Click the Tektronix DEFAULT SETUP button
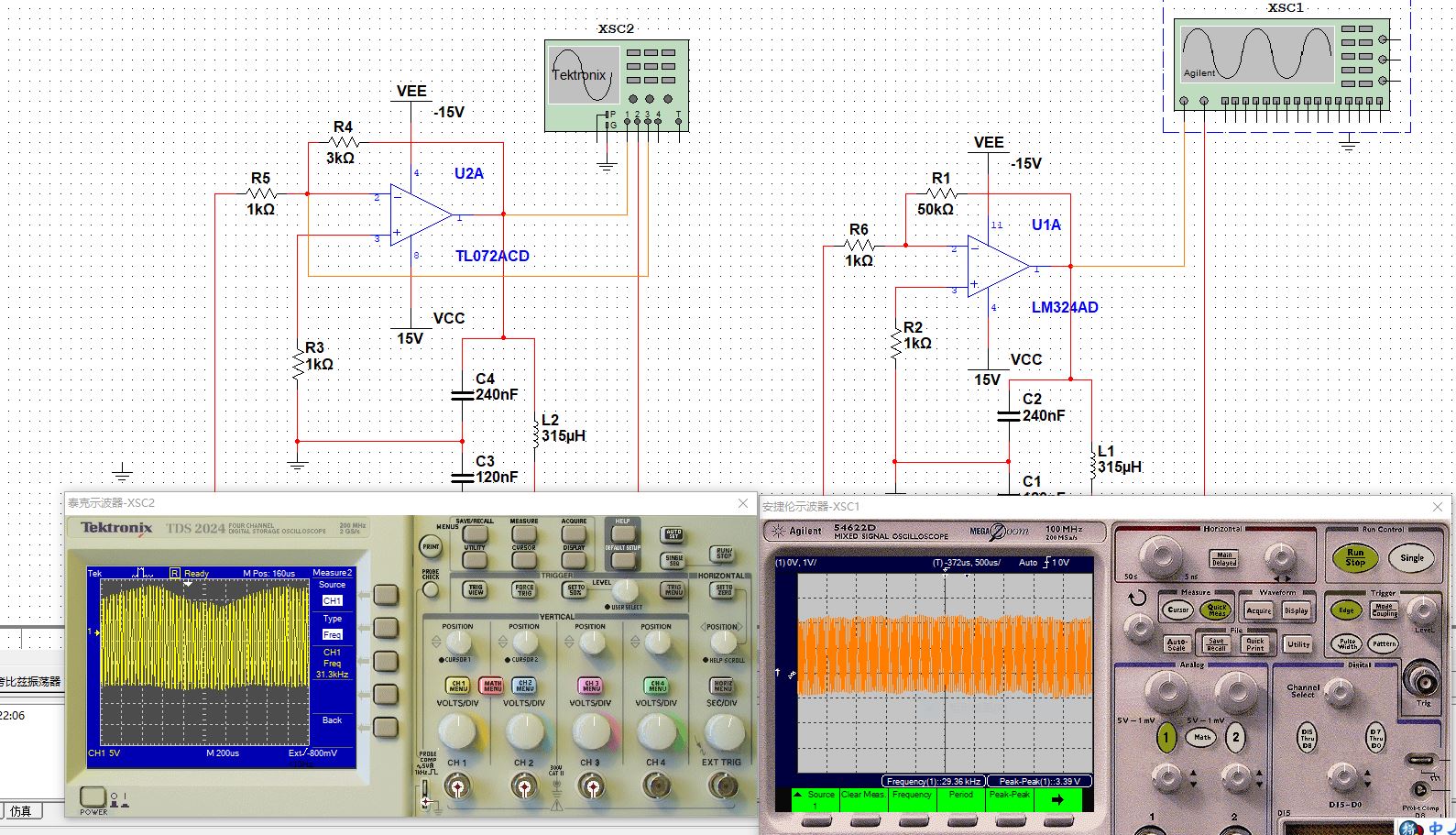Screen dimensions: 1456x835 (622, 558)
